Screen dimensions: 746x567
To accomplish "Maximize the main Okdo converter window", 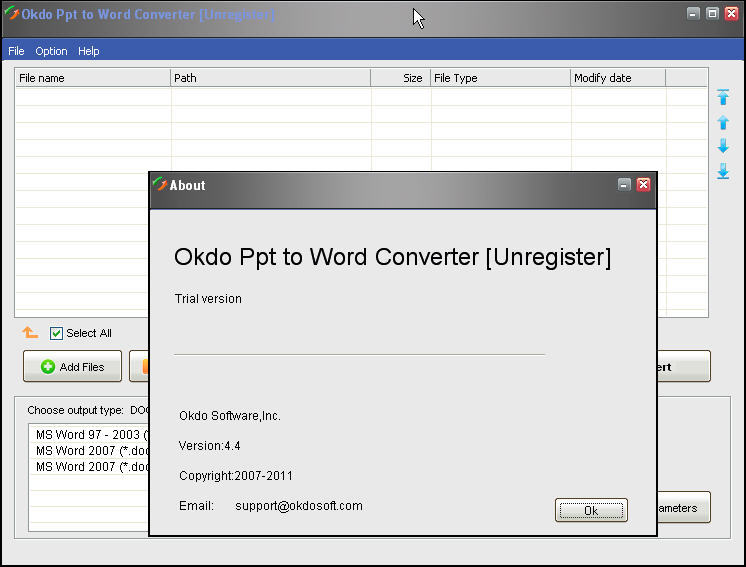I will point(712,13).
